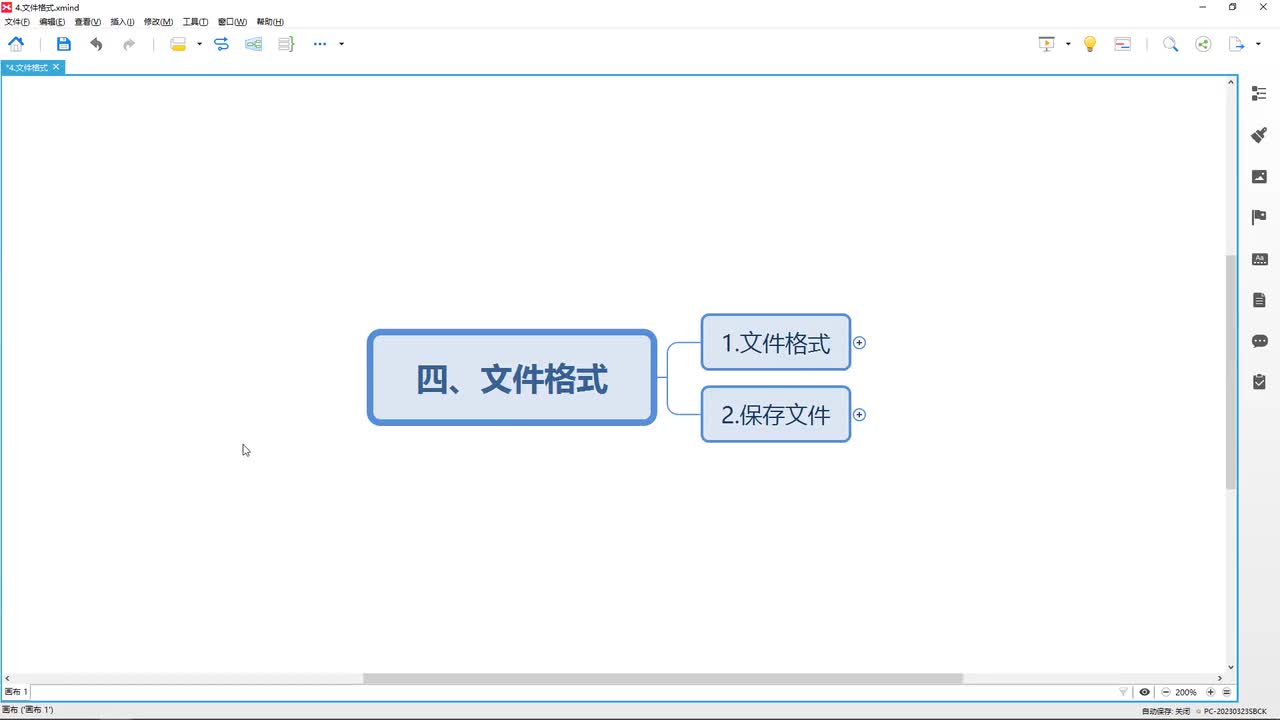Image resolution: width=1280 pixels, height=720 pixels.
Task: Launch Brainstorming mode lightbulb
Action: point(1090,44)
